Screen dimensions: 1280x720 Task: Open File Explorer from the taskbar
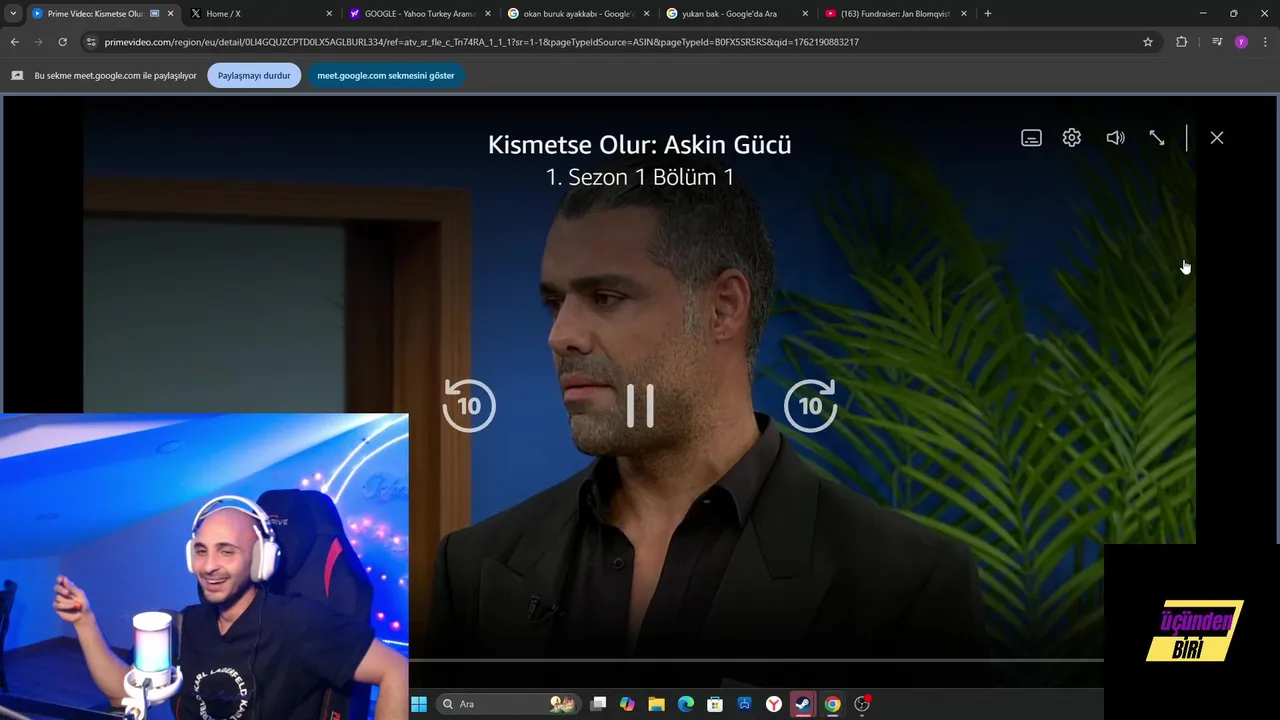656,704
